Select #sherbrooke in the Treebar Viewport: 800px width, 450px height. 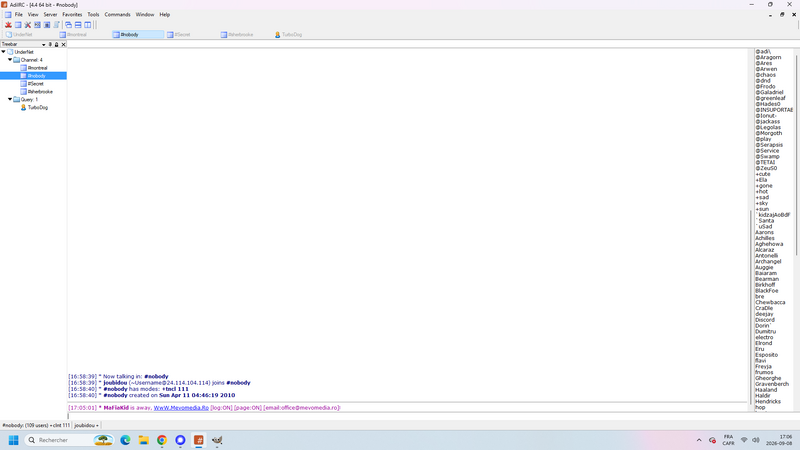coord(40,92)
